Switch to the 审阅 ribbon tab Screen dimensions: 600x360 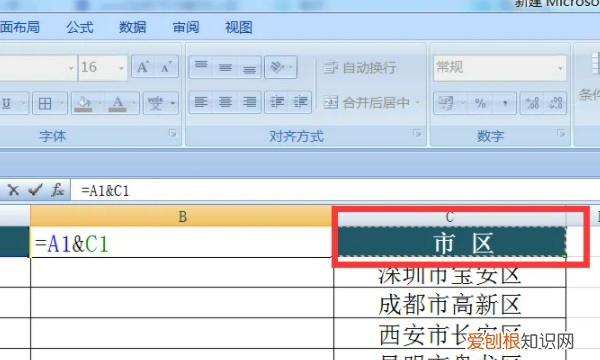[186, 27]
